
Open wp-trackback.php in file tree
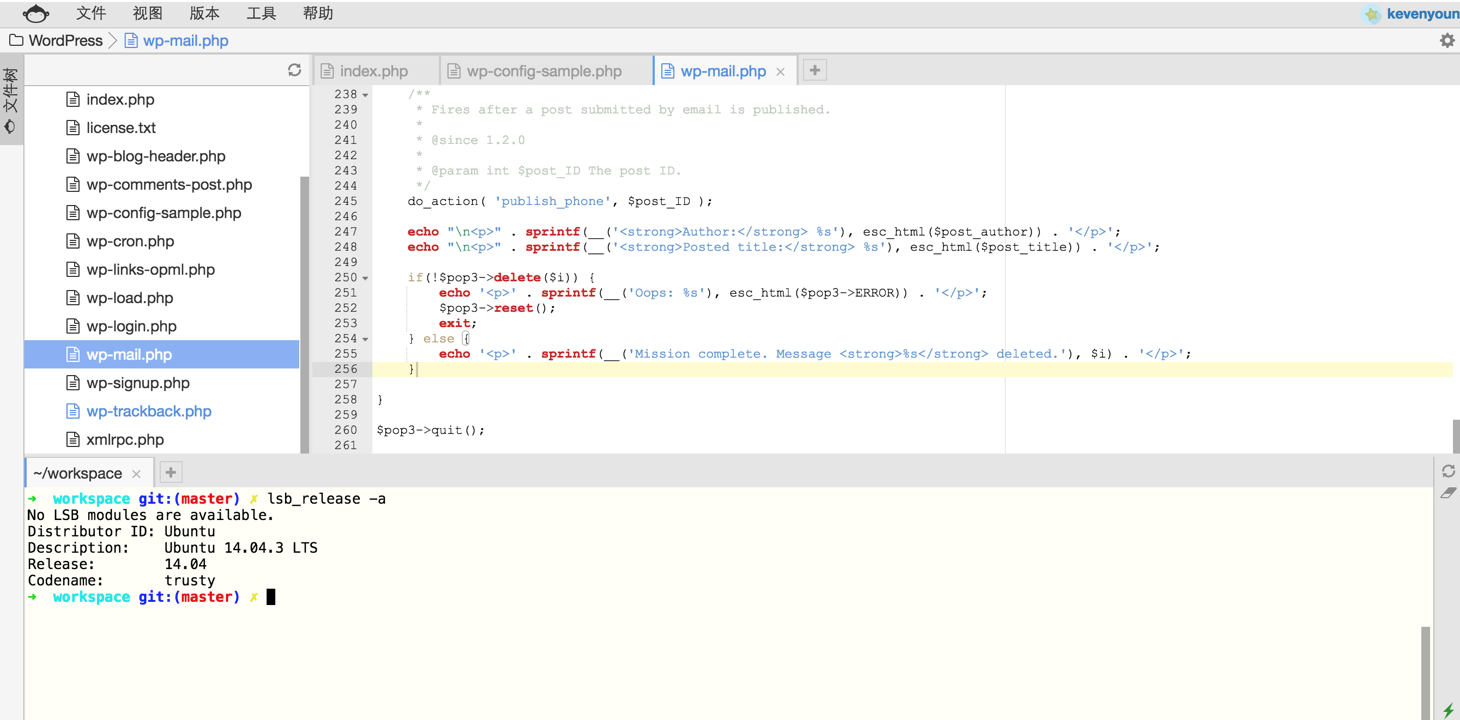pos(149,411)
